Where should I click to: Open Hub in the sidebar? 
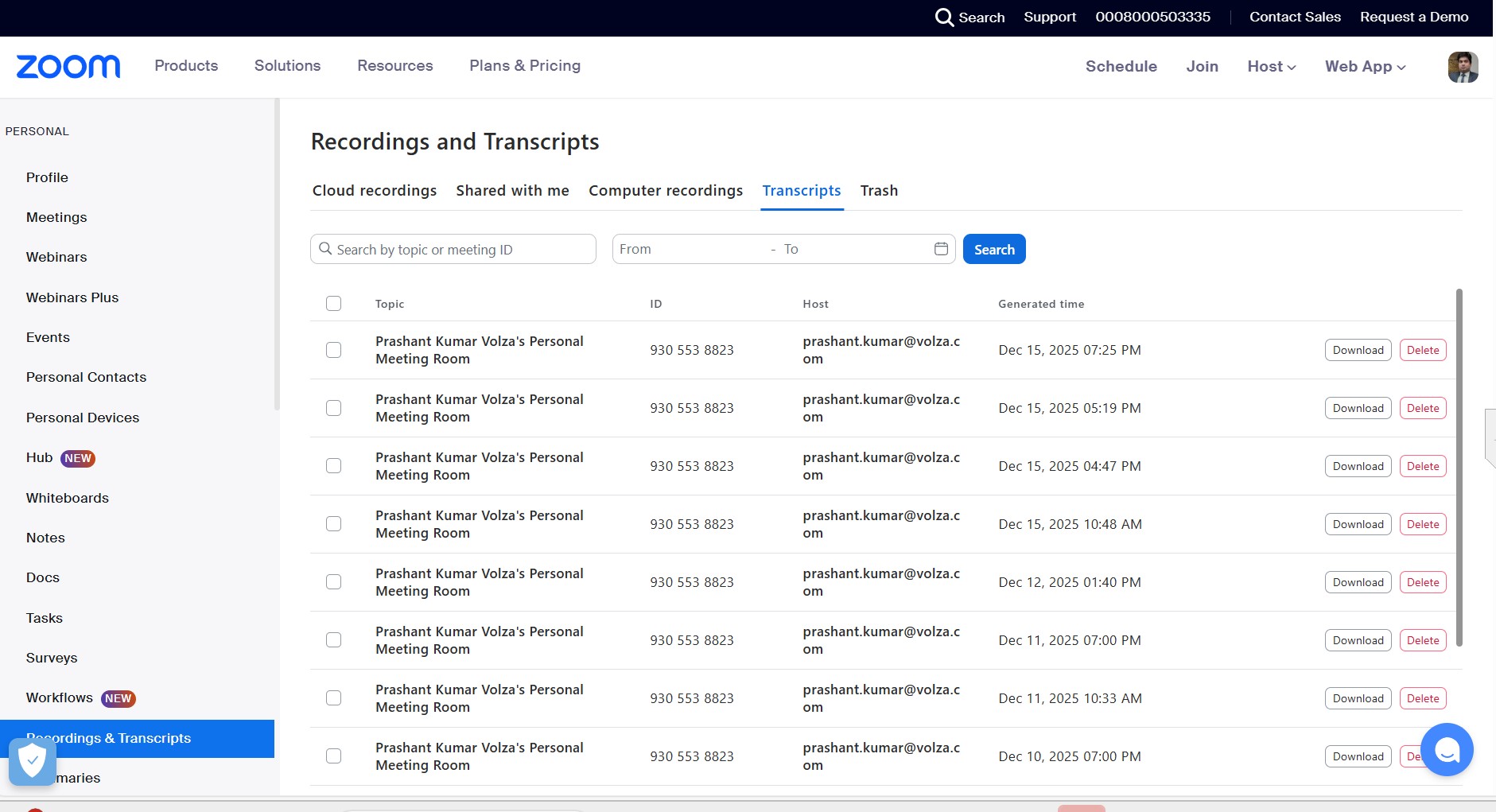(x=40, y=458)
